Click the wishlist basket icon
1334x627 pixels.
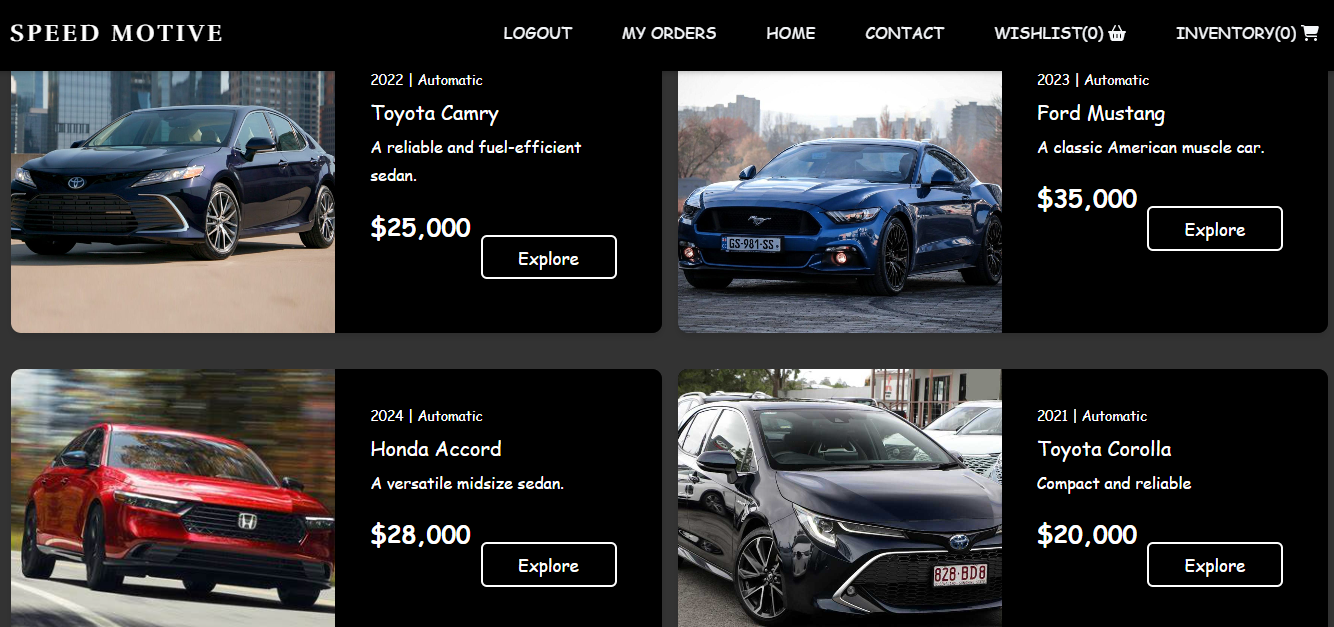pos(1117,33)
